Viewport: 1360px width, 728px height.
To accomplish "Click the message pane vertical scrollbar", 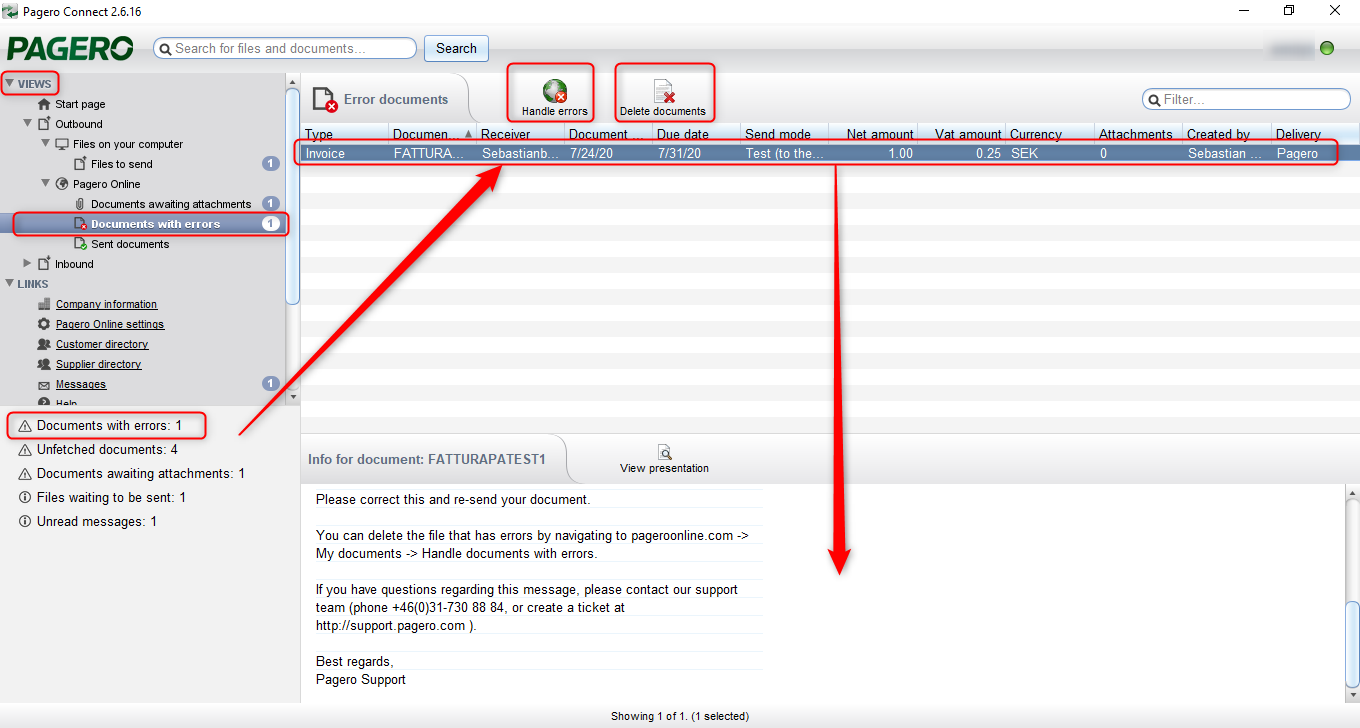I will pos(1352,644).
